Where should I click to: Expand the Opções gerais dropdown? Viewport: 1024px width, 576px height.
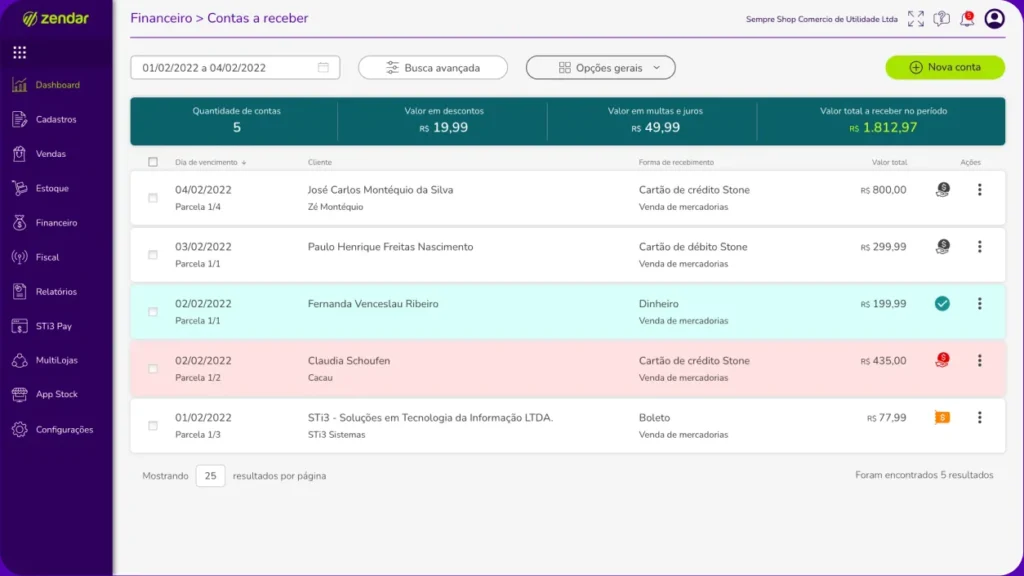click(600, 67)
